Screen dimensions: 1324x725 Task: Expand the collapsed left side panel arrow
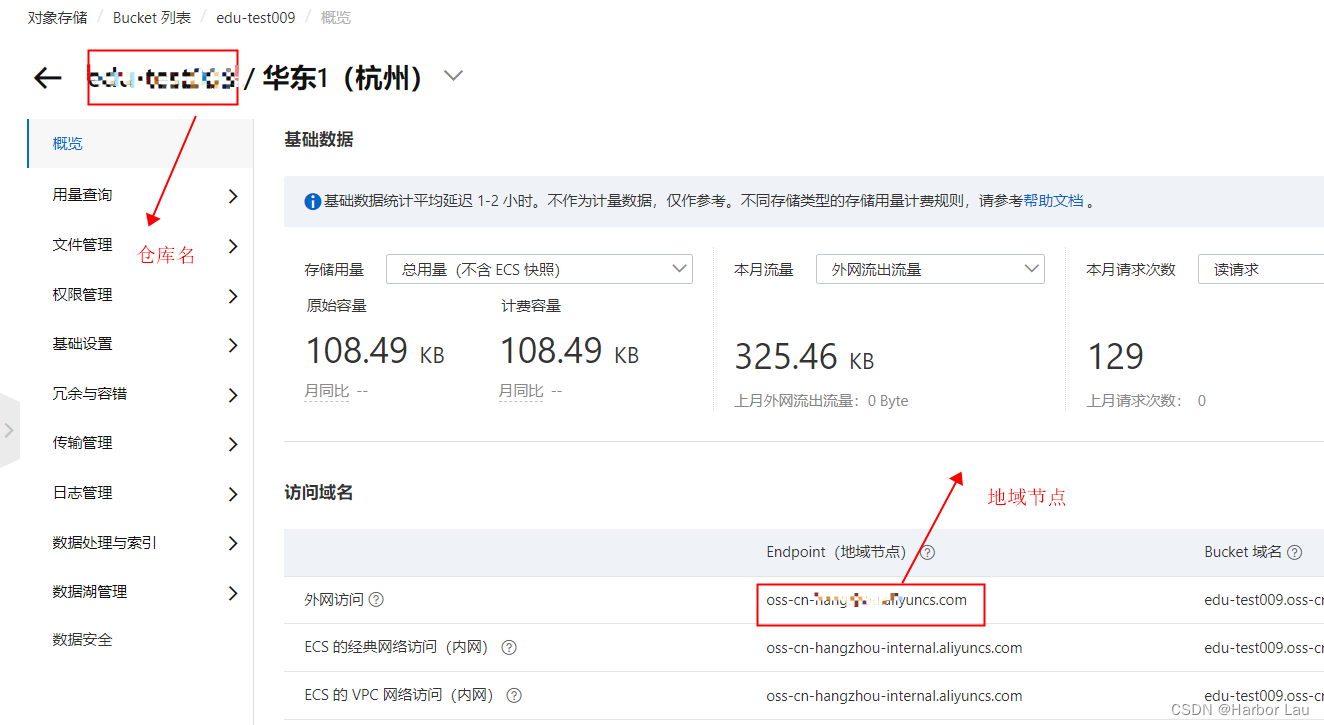[x=10, y=430]
